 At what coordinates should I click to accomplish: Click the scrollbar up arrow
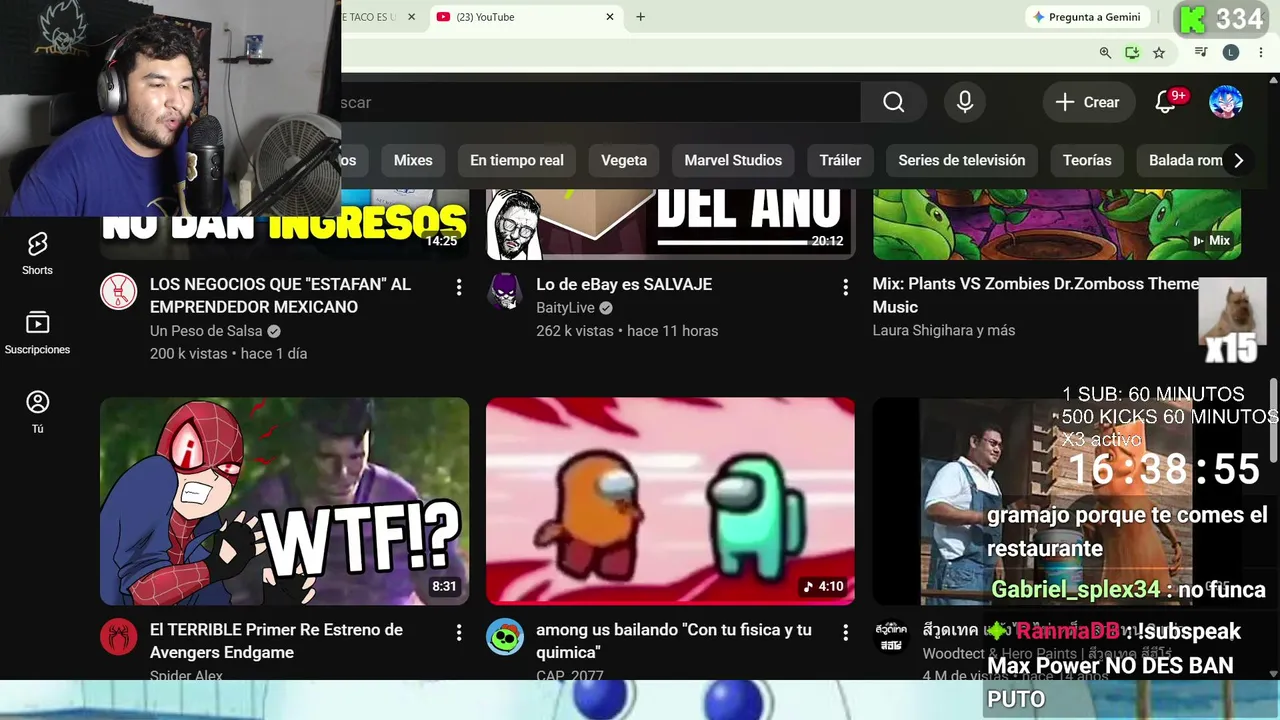point(1273,81)
